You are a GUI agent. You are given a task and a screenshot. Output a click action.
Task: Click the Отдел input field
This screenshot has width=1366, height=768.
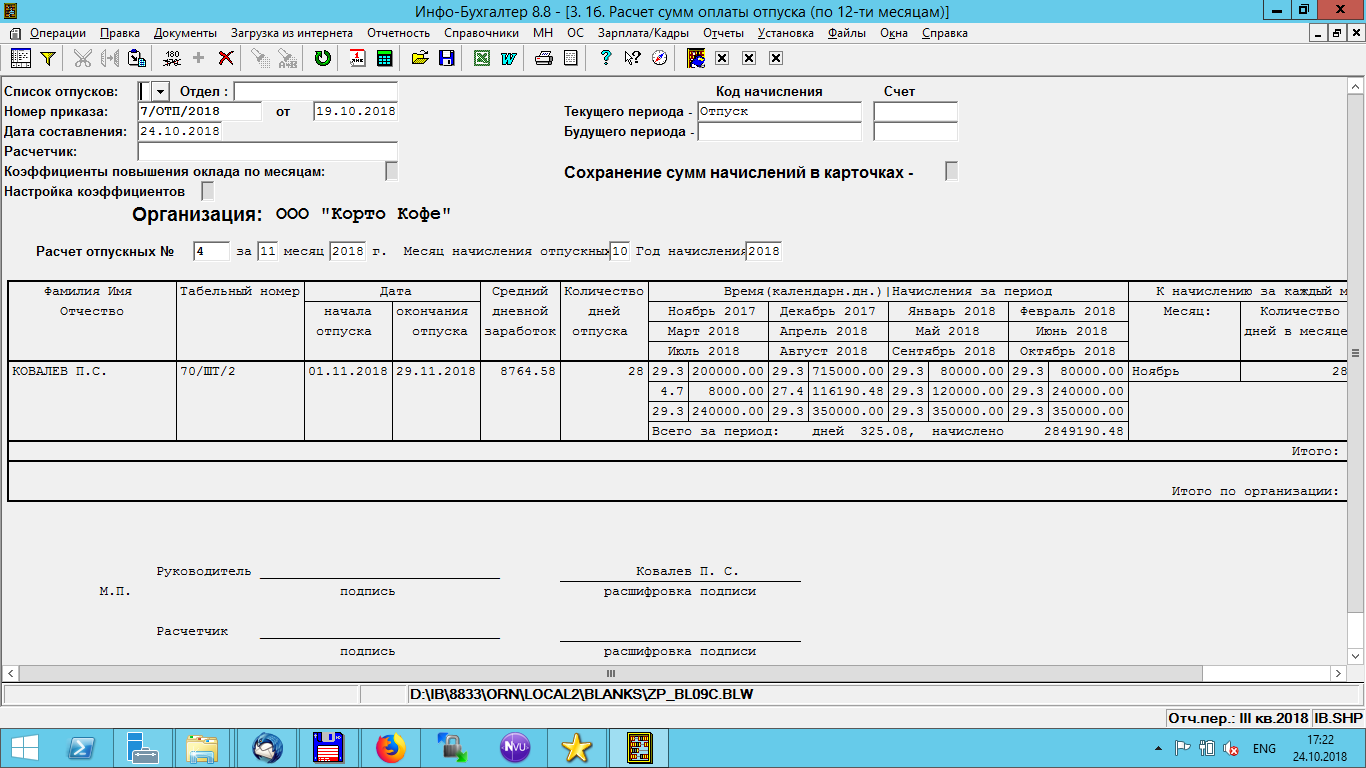pos(315,92)
